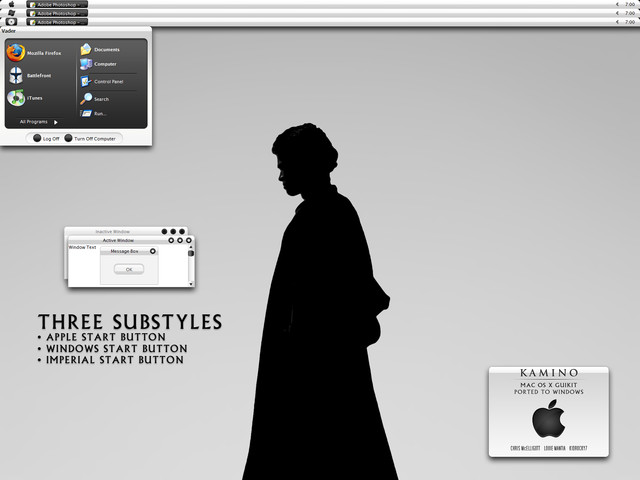Image resolution: width=640 pixels, height=480 pixels.
Task: Click the 7:00 clock on Apple-button taskbar
Action: coord(630,4)
